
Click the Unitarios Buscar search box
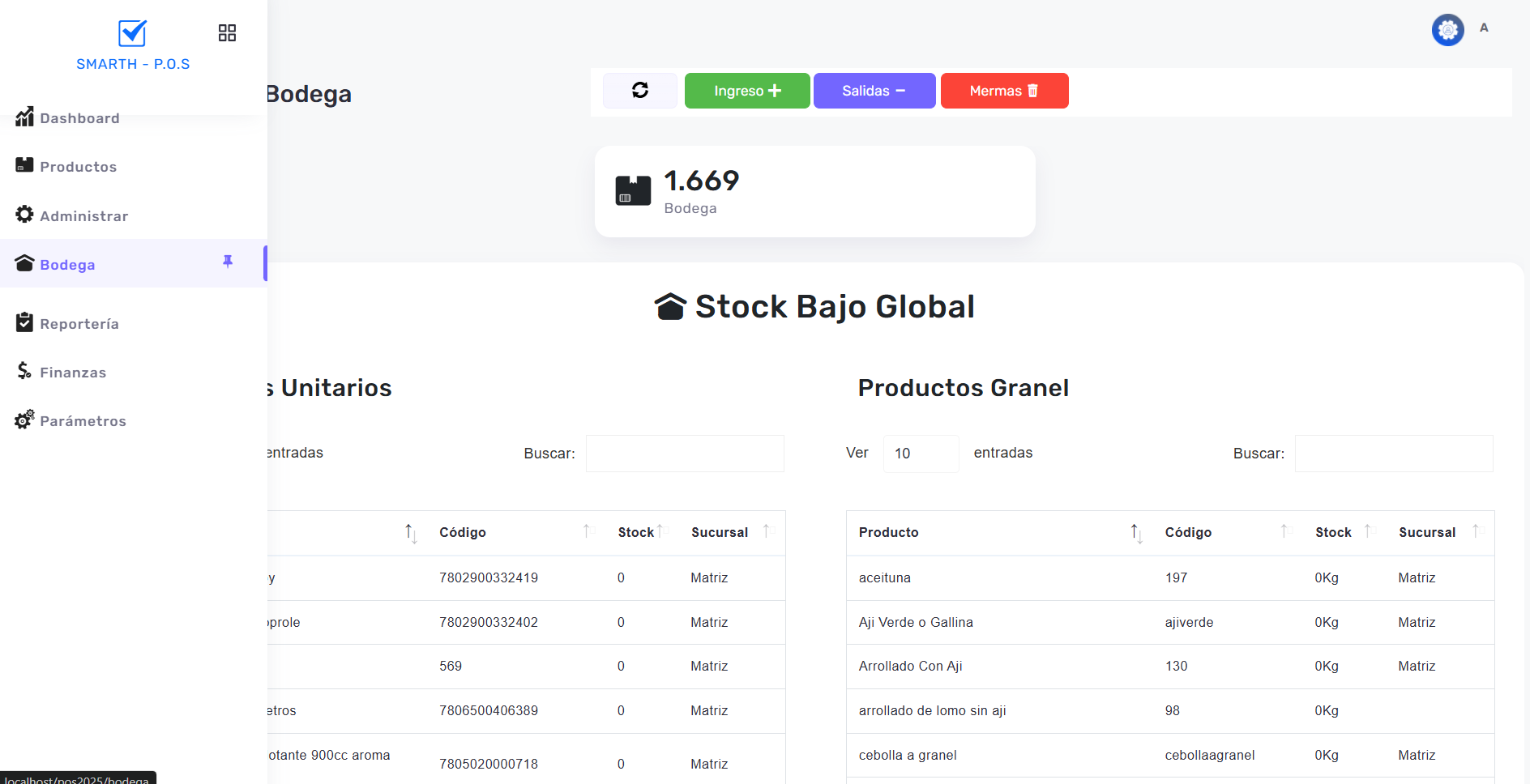click(685, 454)
